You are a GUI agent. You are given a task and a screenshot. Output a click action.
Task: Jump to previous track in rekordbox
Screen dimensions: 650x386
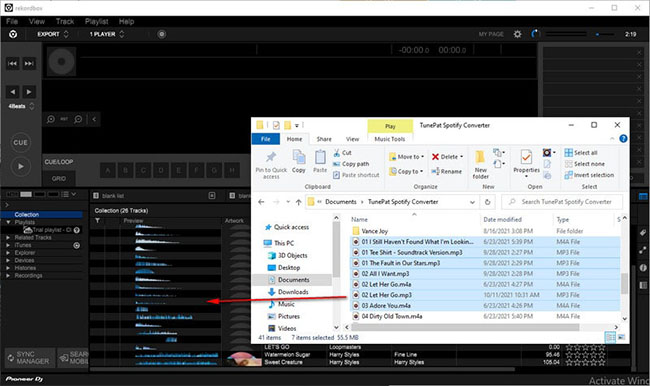point(12,63)
